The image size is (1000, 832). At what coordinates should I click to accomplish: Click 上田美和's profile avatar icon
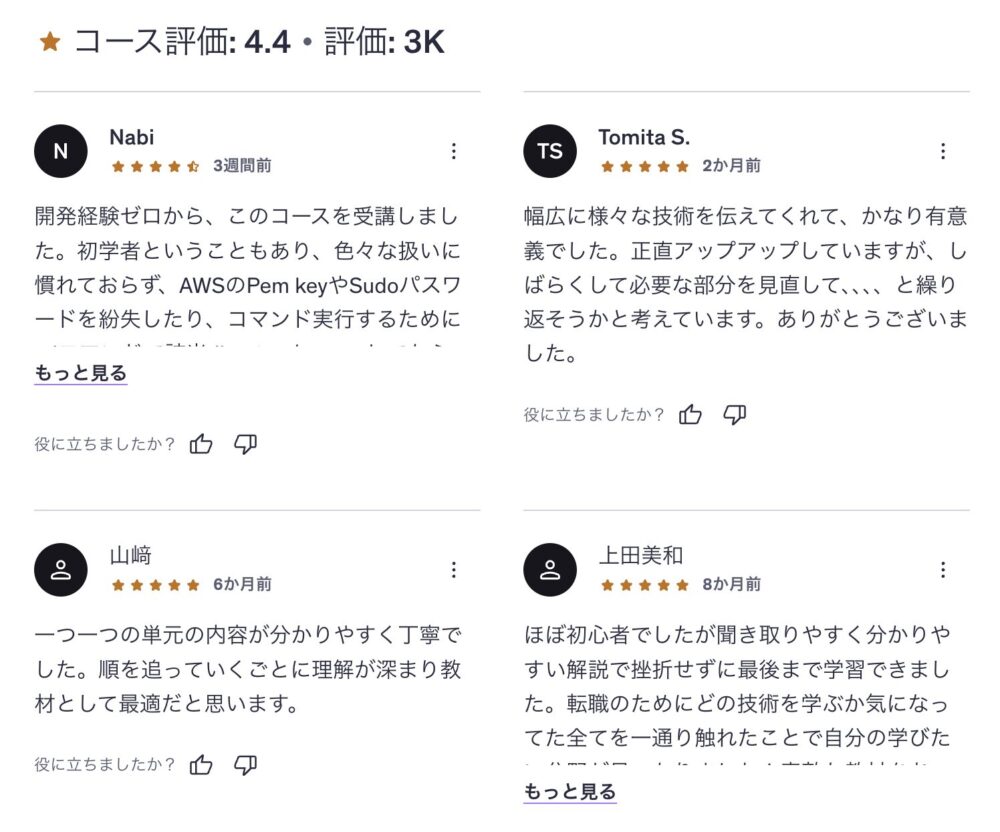pos(550,570)
